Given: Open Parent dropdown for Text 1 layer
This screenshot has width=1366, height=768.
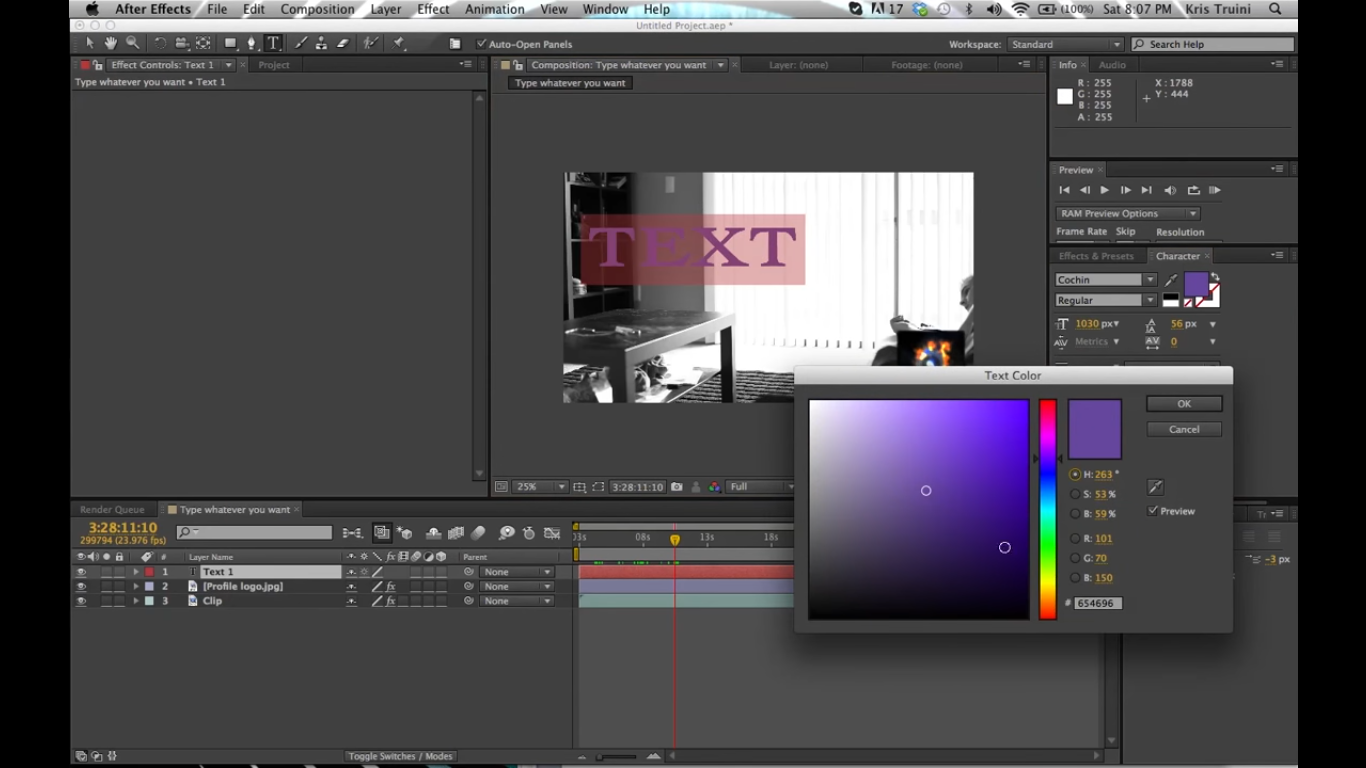Looking at the screenshot, I should tap(516, 572).
